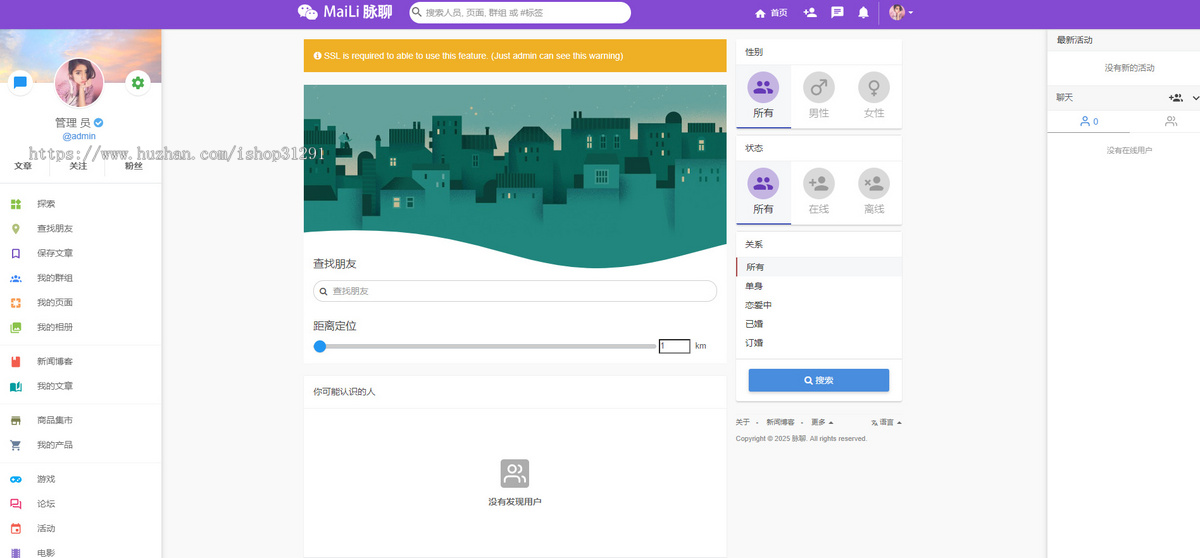Select 在线 status filter
1200x558 pixels.
click(x=819, y=192)
